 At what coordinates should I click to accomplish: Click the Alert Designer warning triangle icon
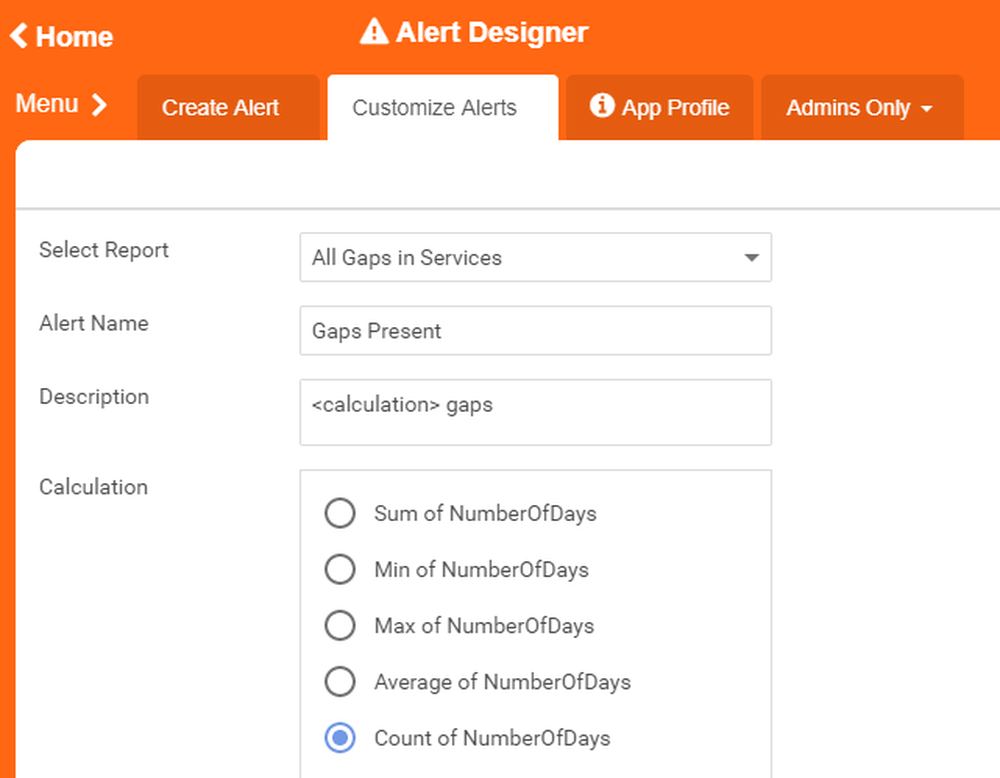tap(374, 31)
